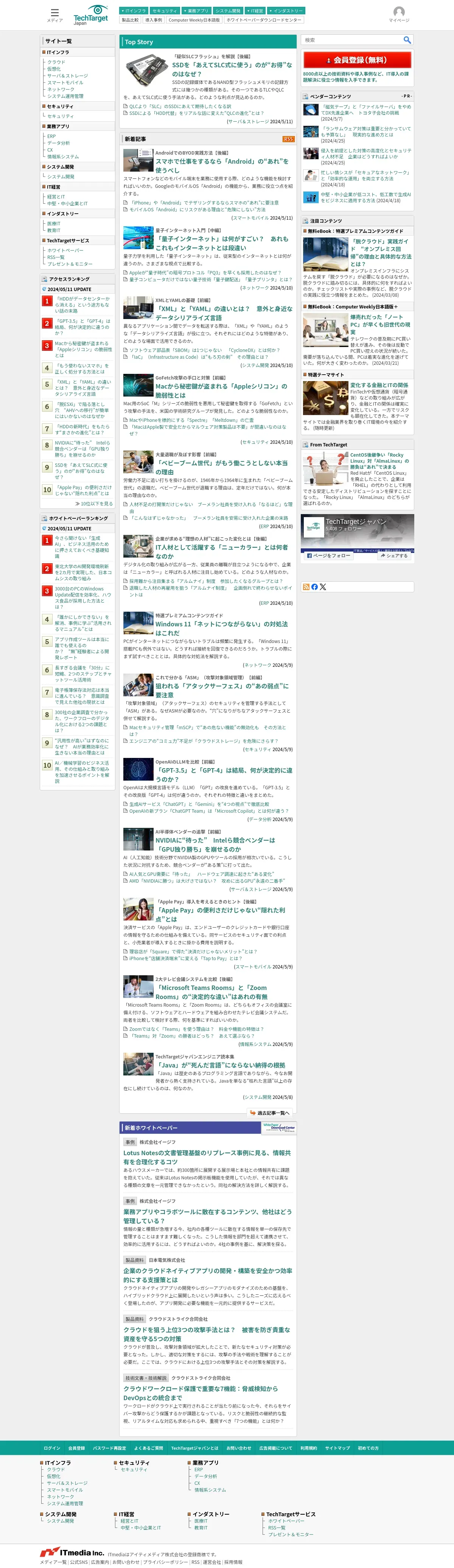Image resolution: width=454 pixels, height=1568 pixels.
Task: Open 製品比較 sub-navigation tab
Action: [x=130, y=20]
